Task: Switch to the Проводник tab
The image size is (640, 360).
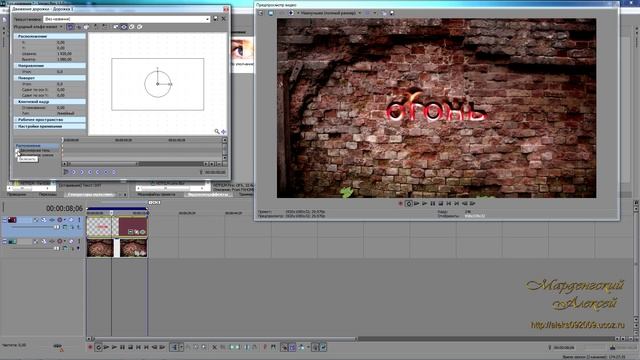Action: click(17, 195)
